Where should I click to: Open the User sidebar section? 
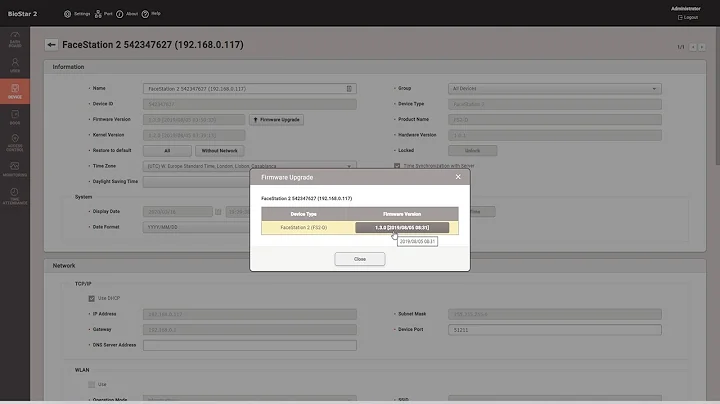click(15, 65)
